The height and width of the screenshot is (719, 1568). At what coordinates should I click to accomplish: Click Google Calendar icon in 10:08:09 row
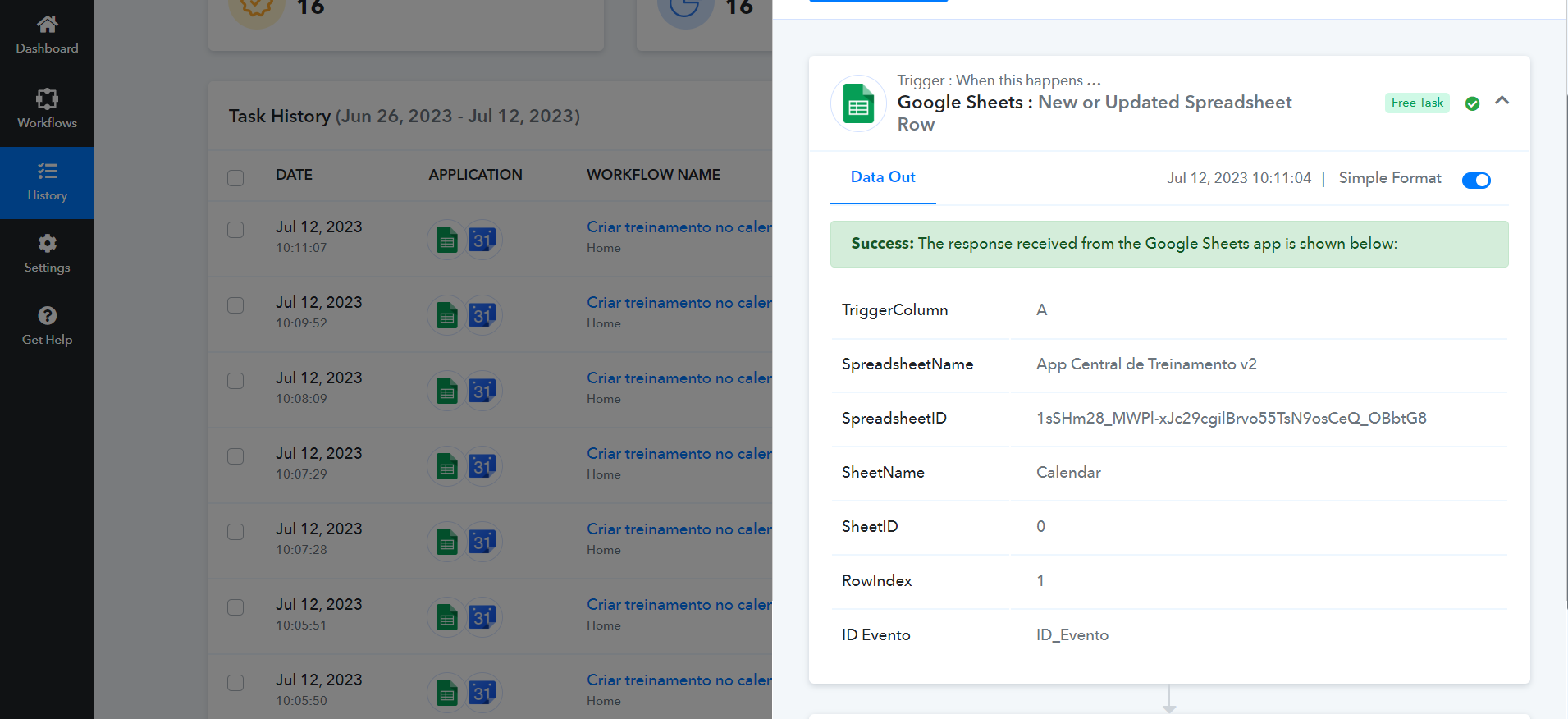482,391
